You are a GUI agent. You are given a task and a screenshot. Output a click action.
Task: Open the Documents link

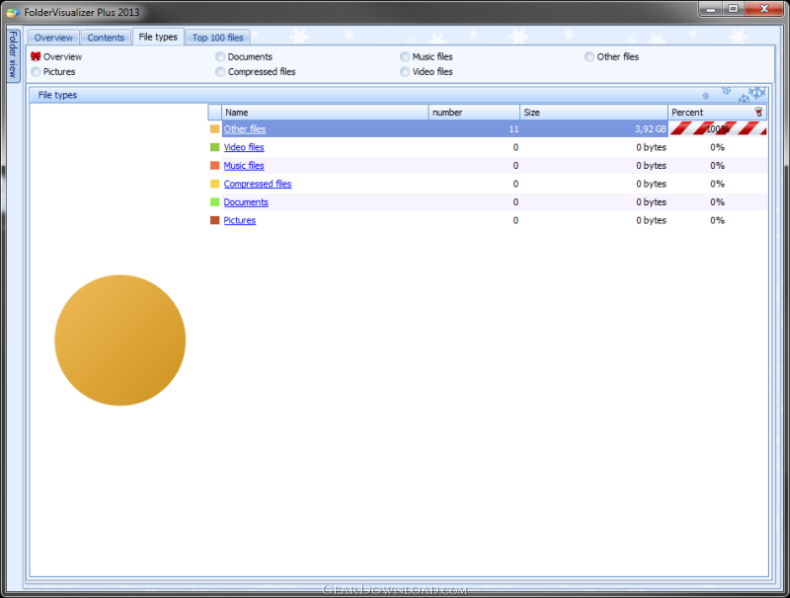click(x=246, y=202)
